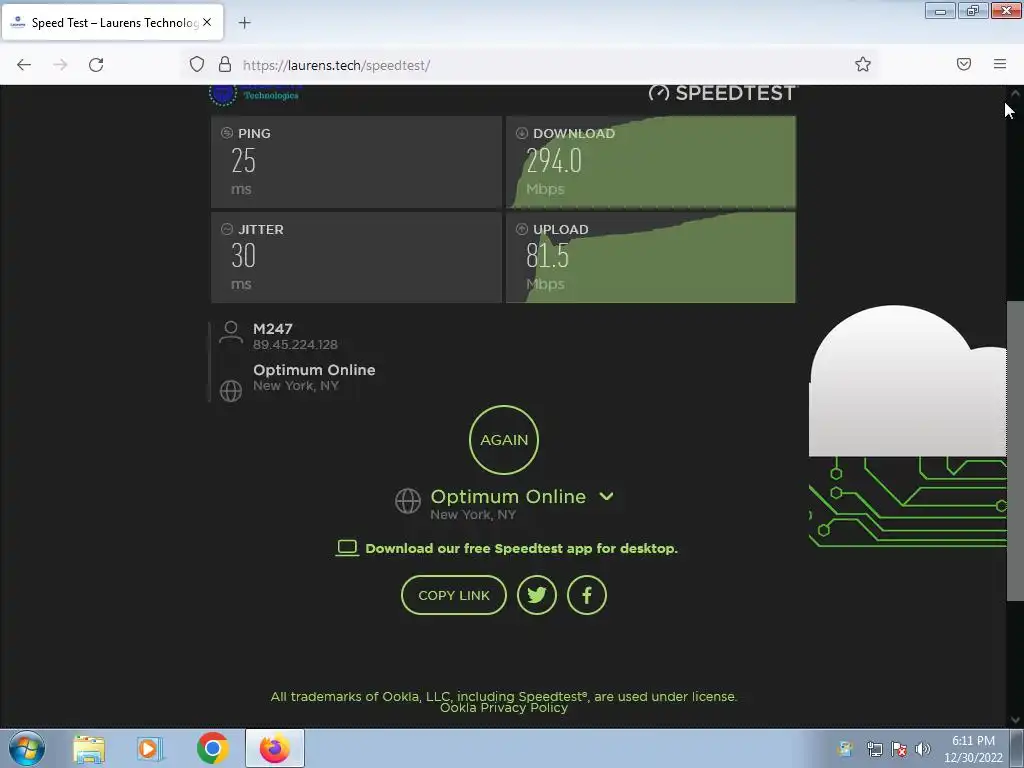The height and width of the screenshot is (768, 1024).
Task: Open the Windows Start menu
Action: pos(27,748)
